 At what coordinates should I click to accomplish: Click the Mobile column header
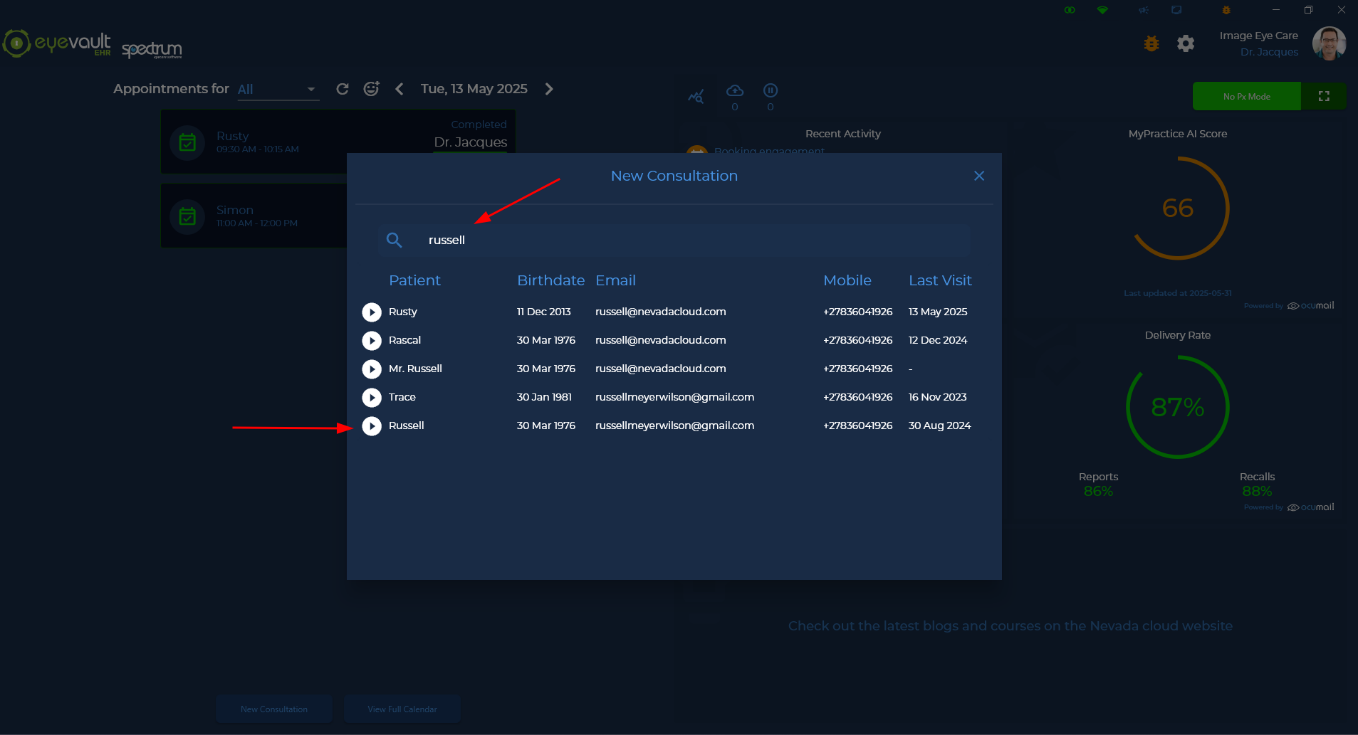coord(847,281)
